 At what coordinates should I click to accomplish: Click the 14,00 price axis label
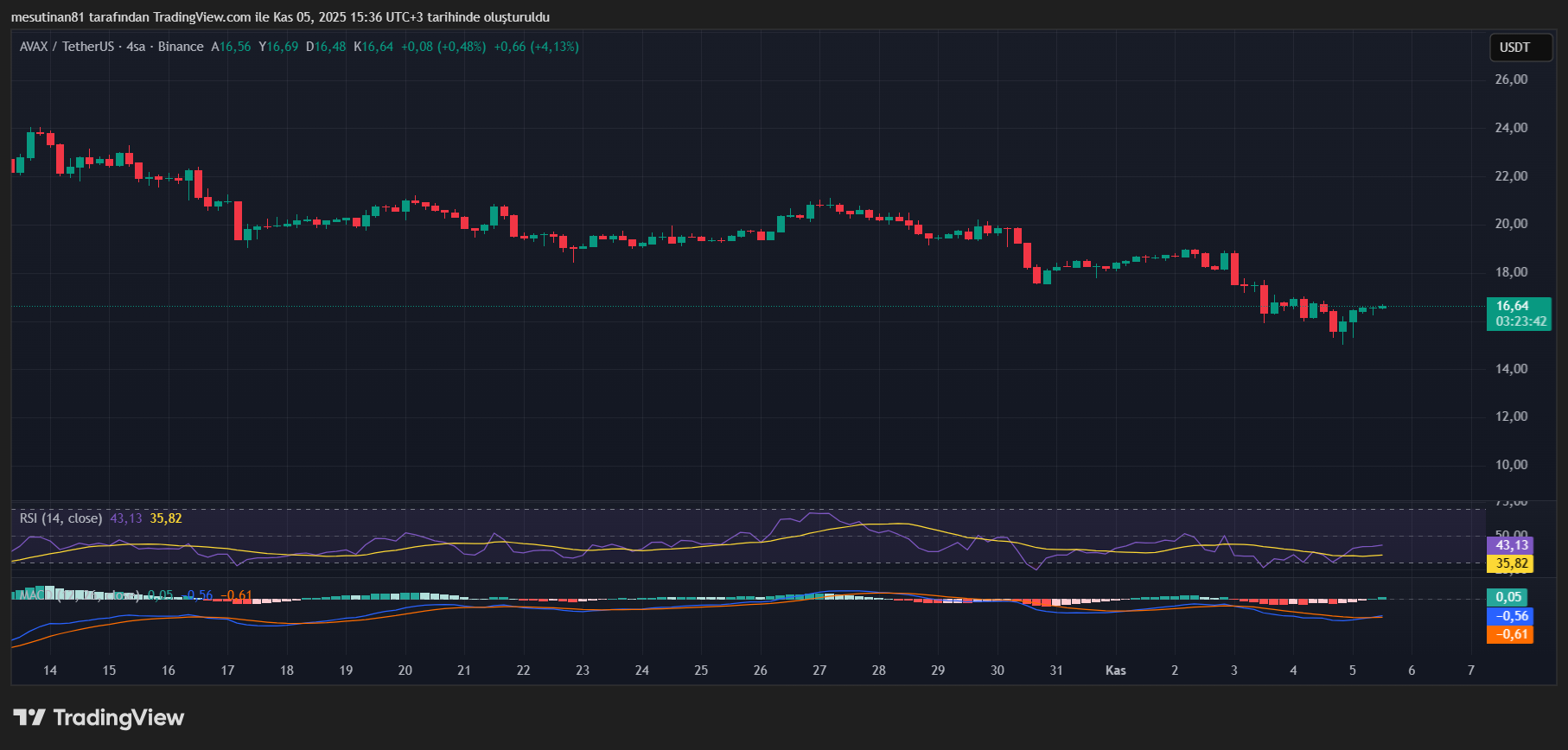[x=1512, y=369]
